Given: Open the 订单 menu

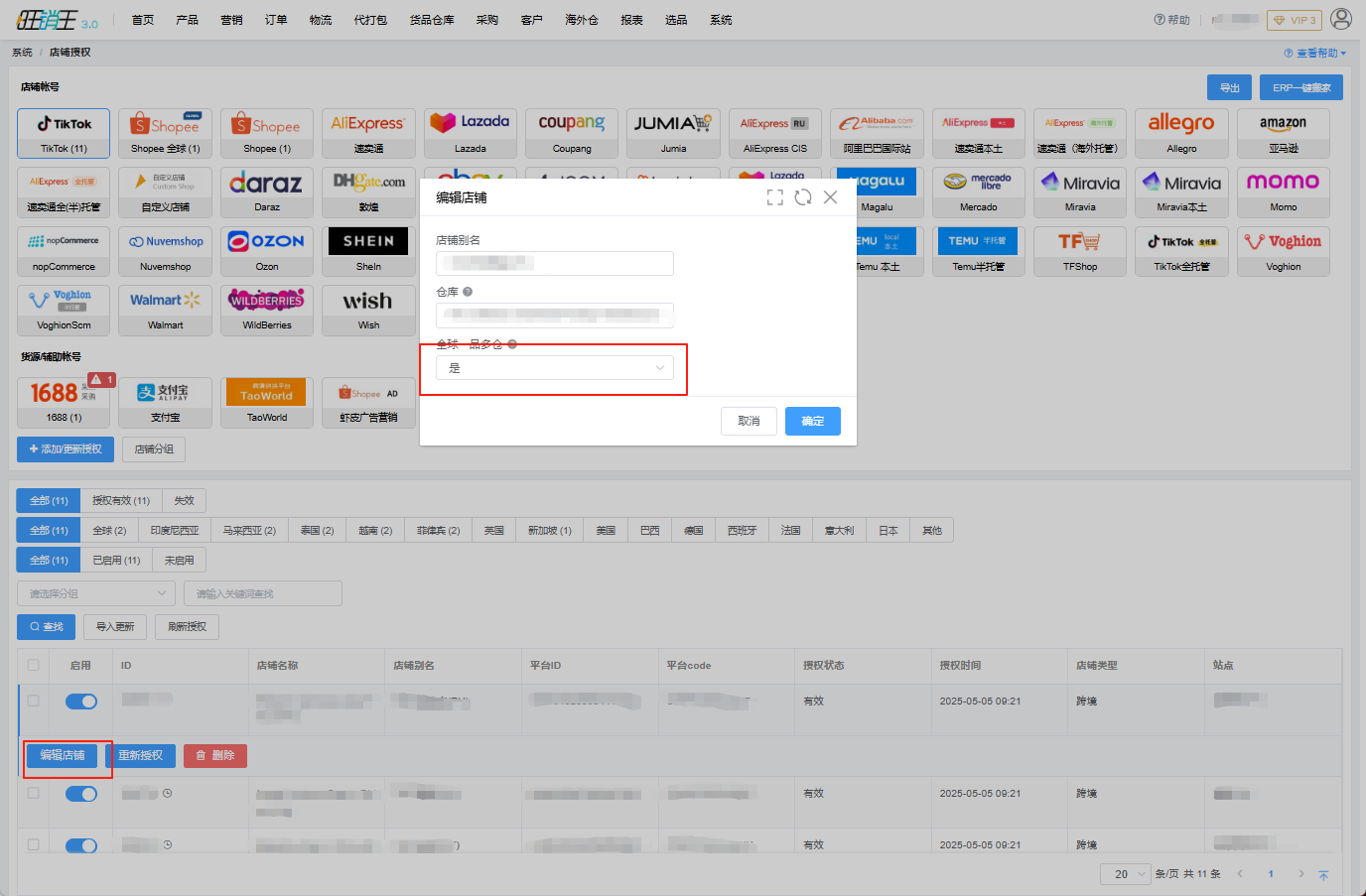Looking at the screenshot, I should [276, 20].
